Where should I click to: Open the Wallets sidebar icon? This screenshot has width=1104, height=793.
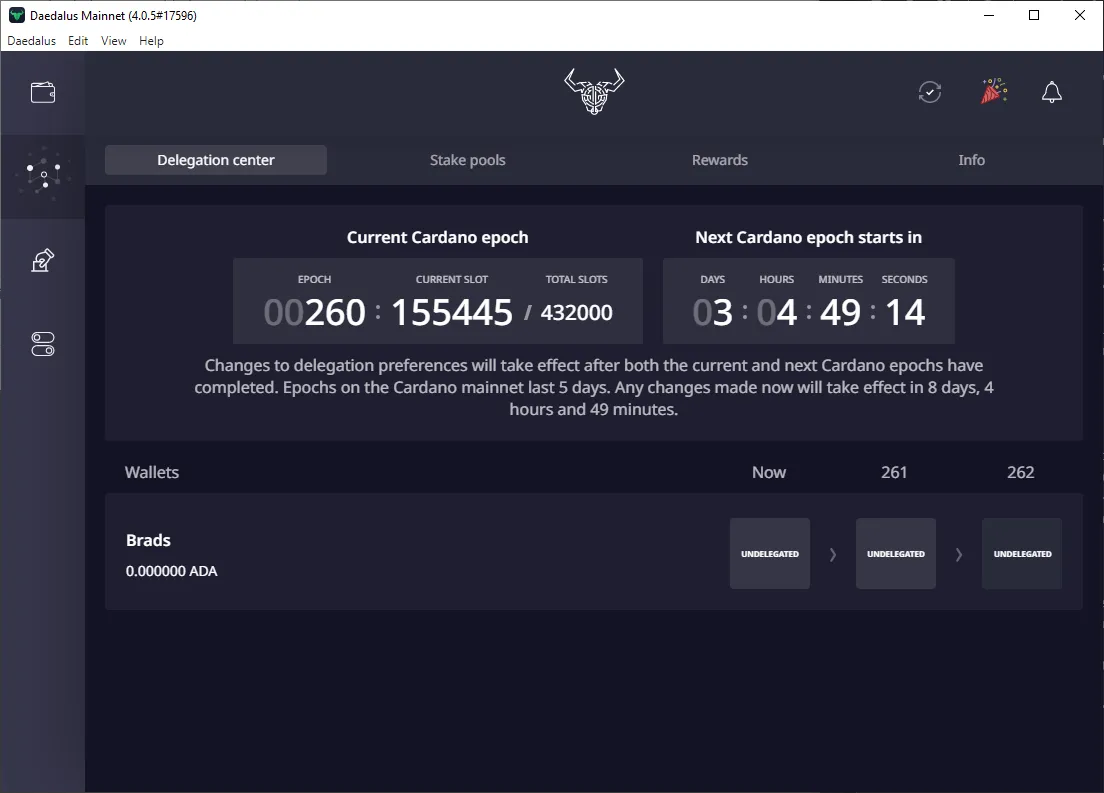(43, 92)
